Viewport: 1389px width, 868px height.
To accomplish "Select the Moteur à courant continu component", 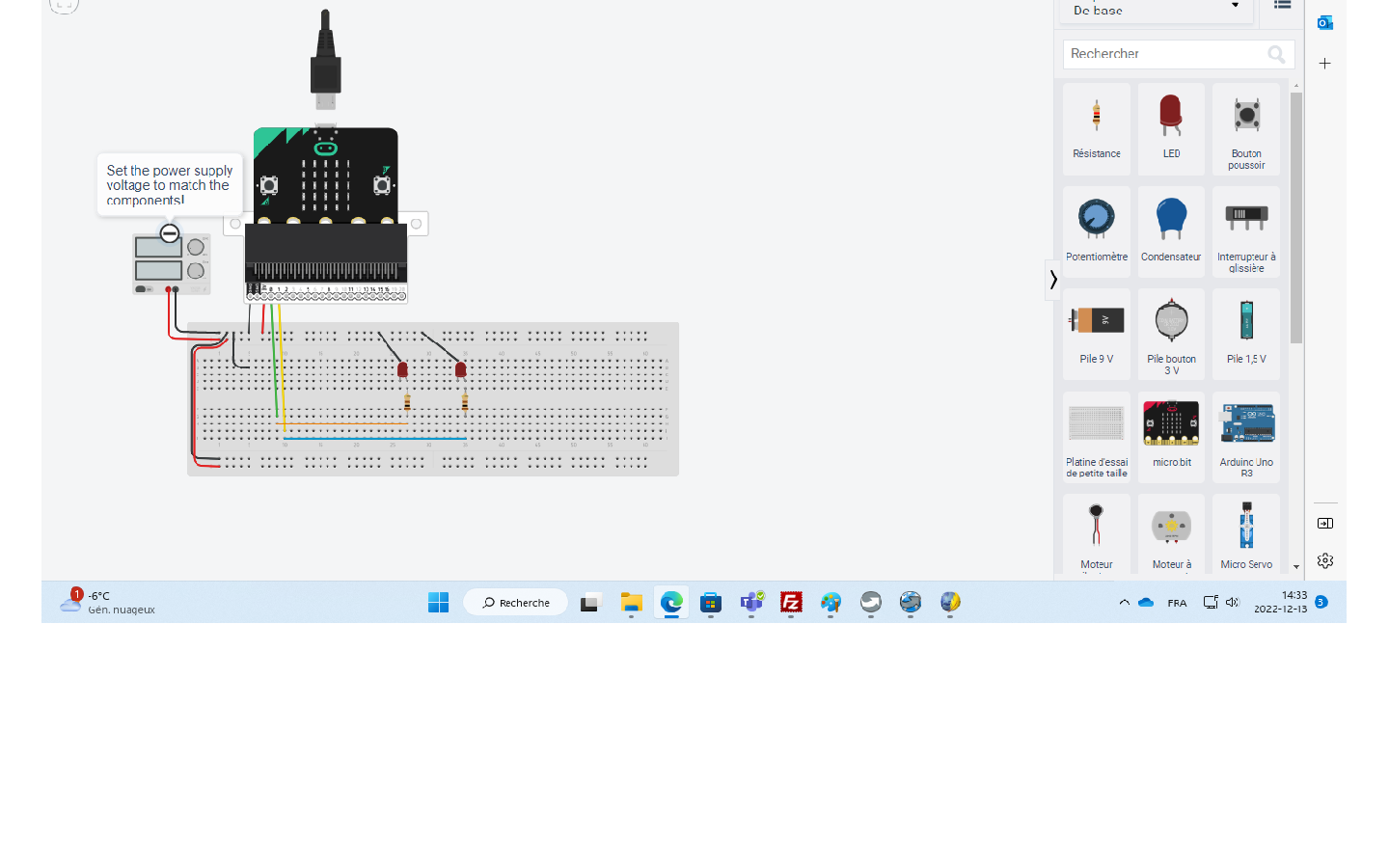I will [x=1171, y=534].
